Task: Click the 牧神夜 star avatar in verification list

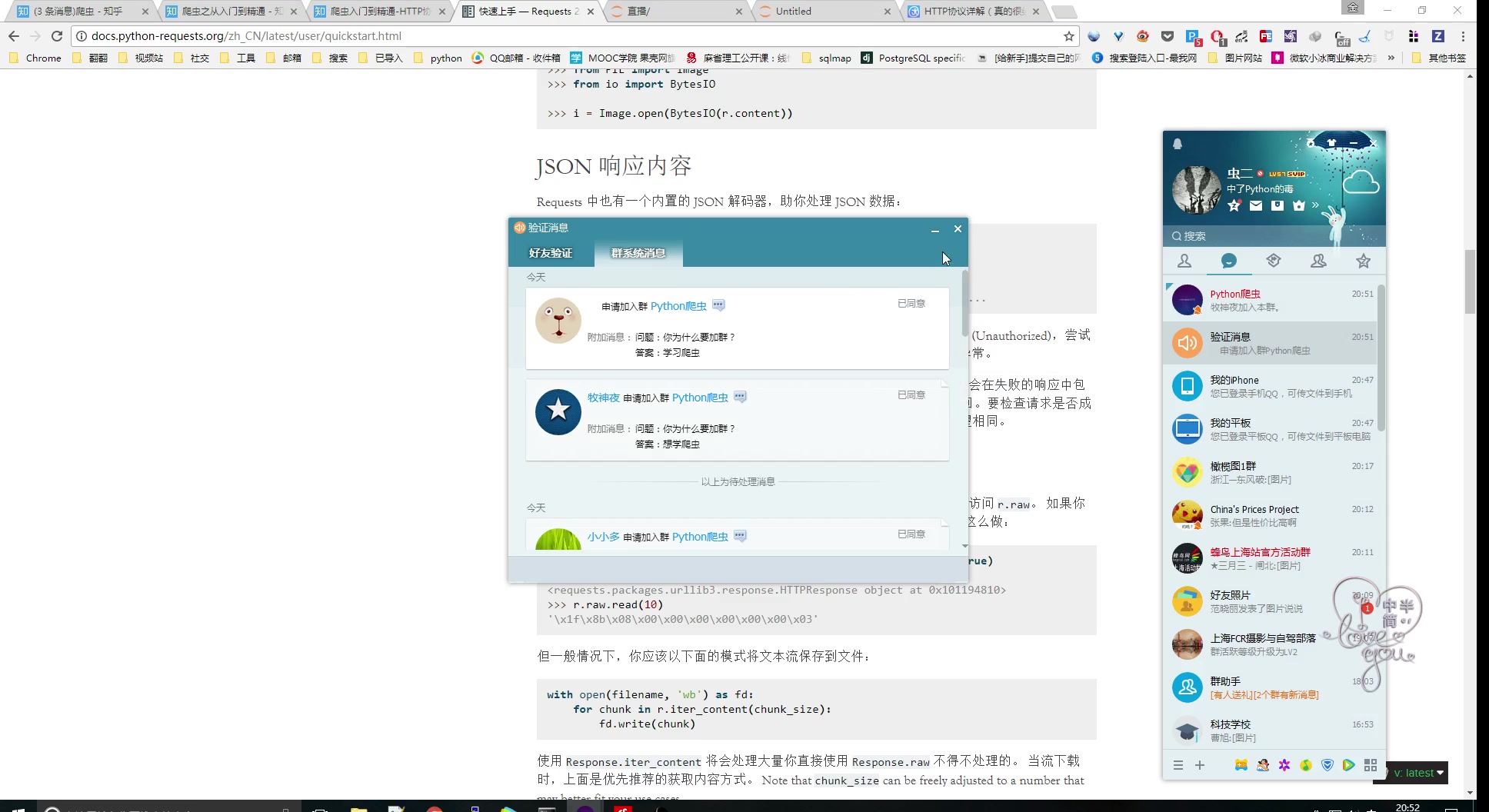Action: pyautogui.click(x=558, y=411)
